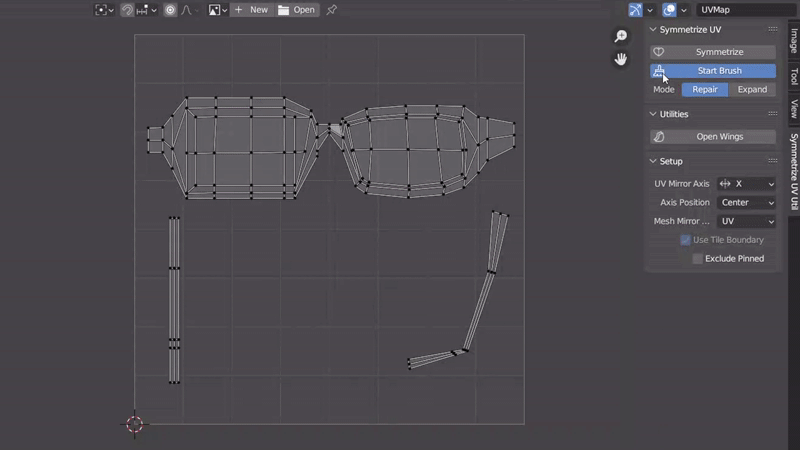Switch to the Image sidebar tab
Image resolution: width=800 pixels, height=450 pixels.
pyautogui.click(x=794, y=40)
